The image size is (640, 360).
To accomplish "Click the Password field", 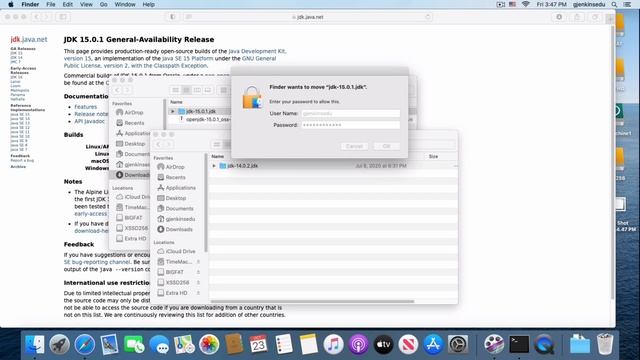I will (x=351, y=125).
